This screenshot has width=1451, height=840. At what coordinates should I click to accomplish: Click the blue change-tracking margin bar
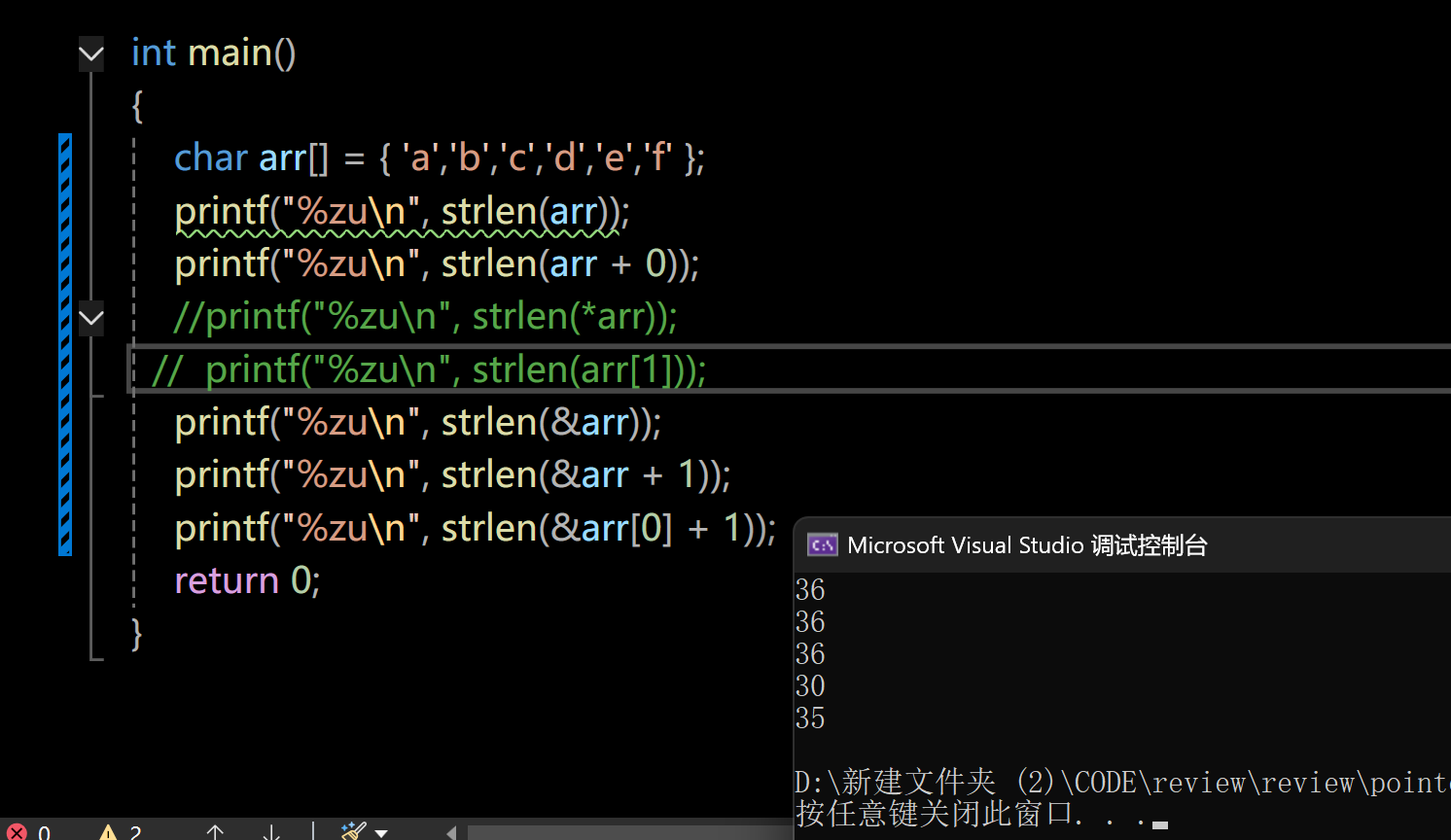(x=65, y=344)
